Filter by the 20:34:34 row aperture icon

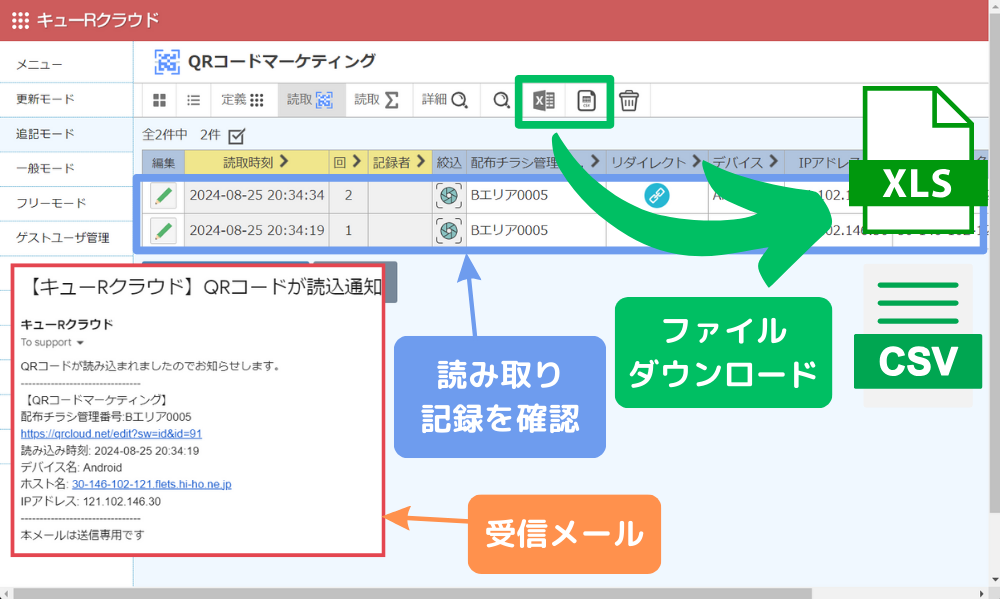(449, 196)
